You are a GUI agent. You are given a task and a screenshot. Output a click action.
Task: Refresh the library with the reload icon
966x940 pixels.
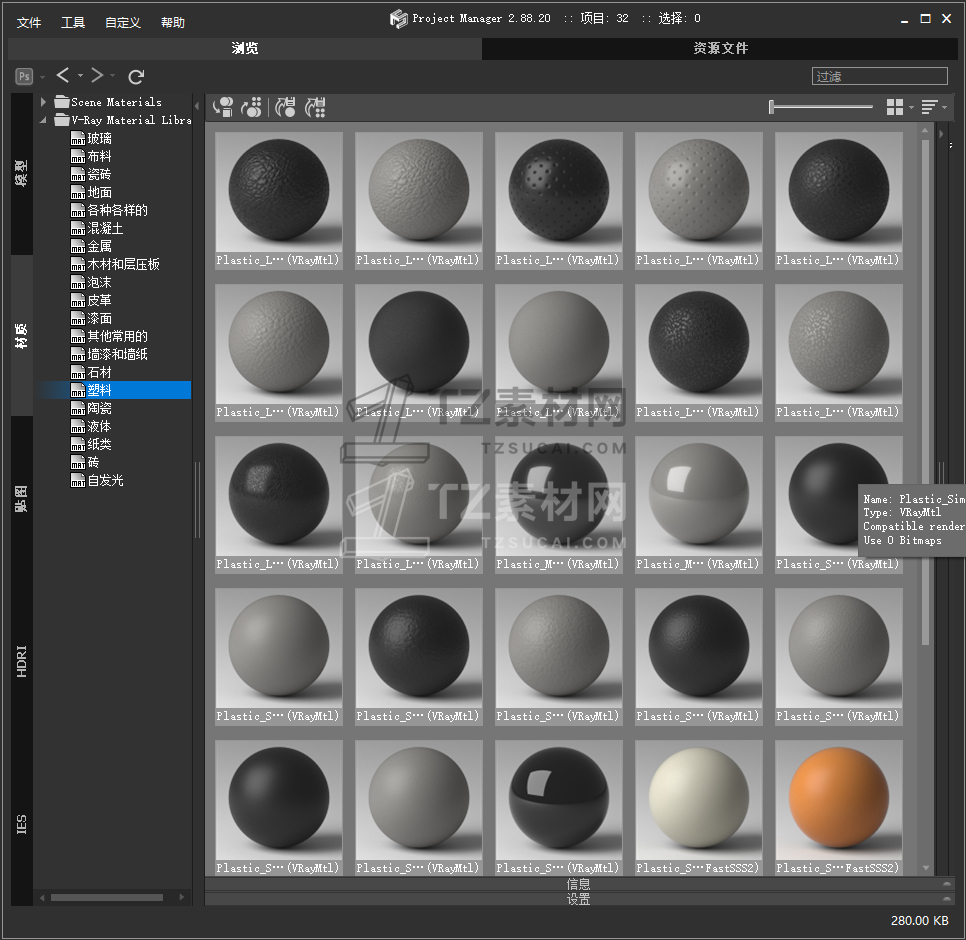(x=137, y=76)
